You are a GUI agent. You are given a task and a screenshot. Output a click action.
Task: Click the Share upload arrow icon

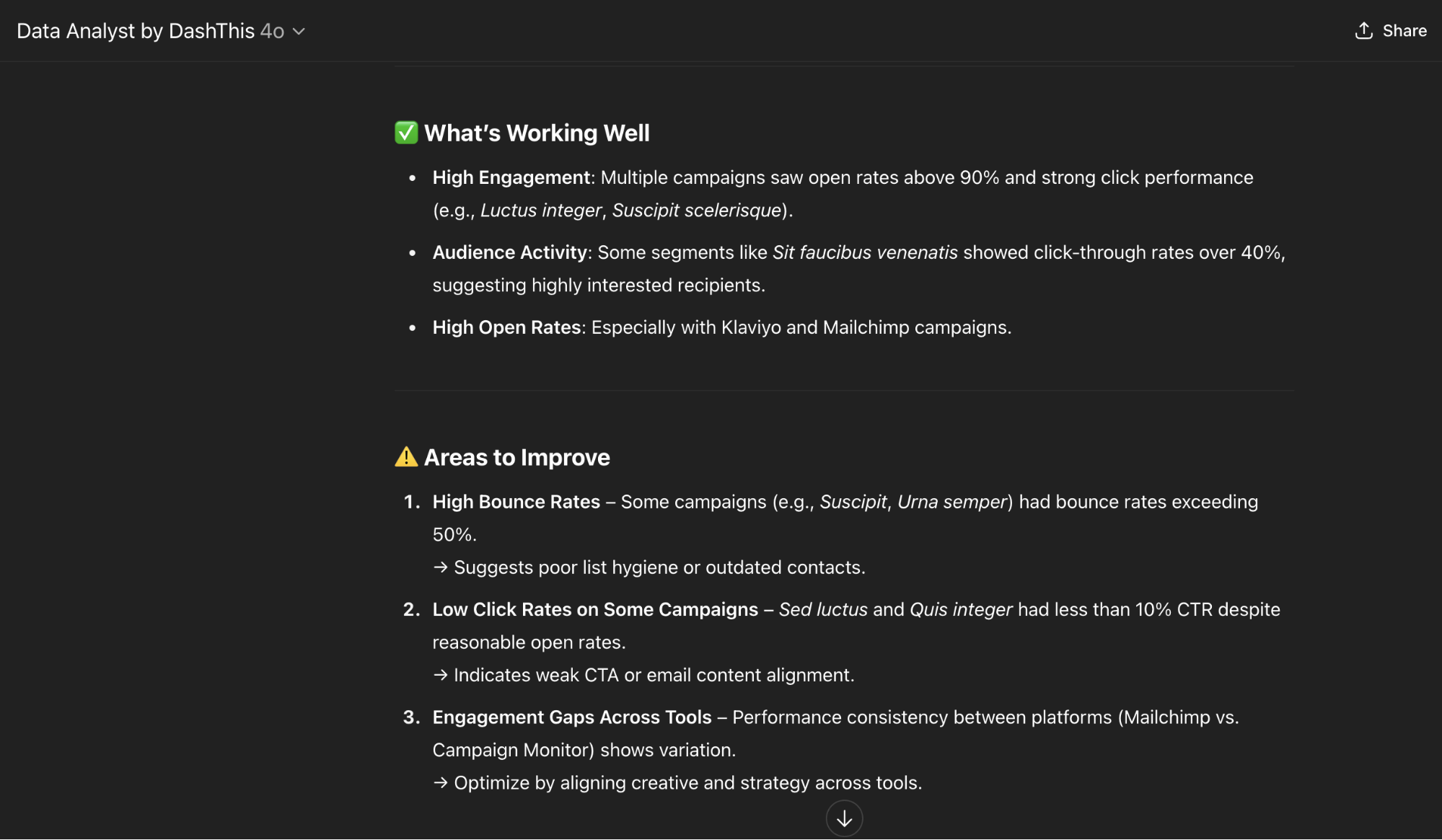point(1363,30)
